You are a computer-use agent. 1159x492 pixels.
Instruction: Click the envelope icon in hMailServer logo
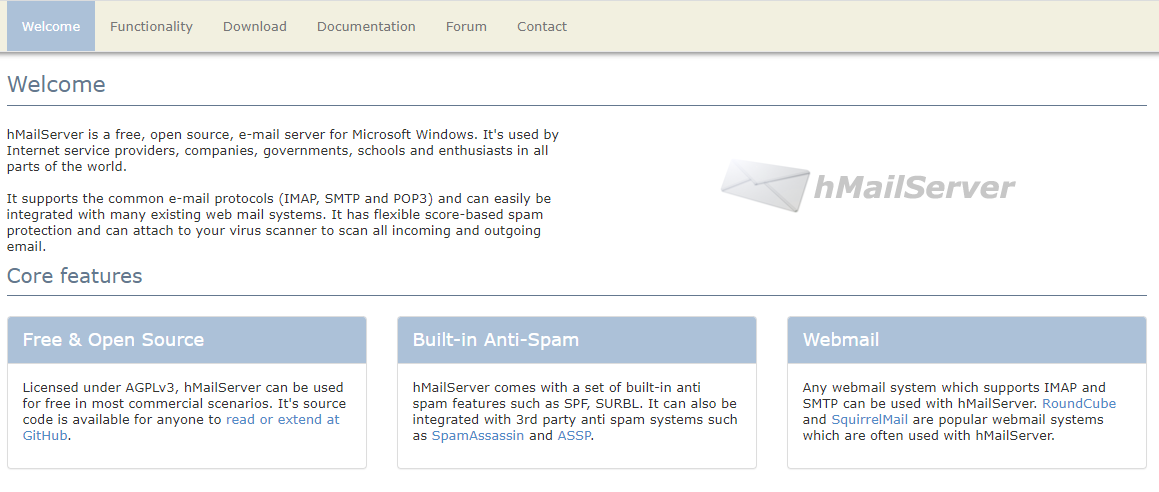click(765, 185)
